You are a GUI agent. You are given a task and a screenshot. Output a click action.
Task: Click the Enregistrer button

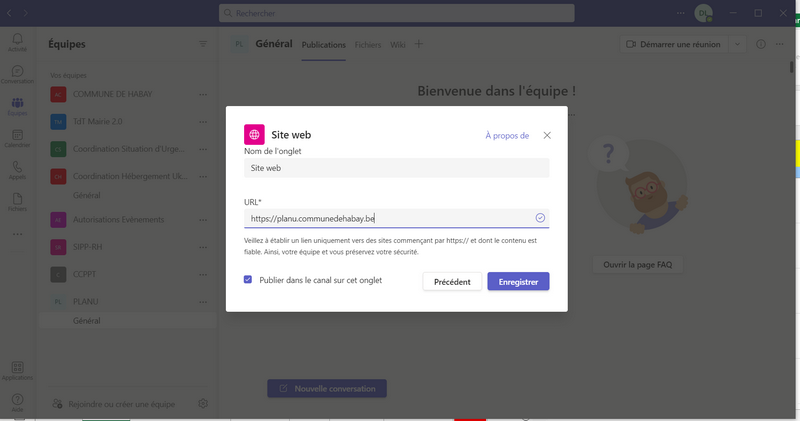click(518, 282)
